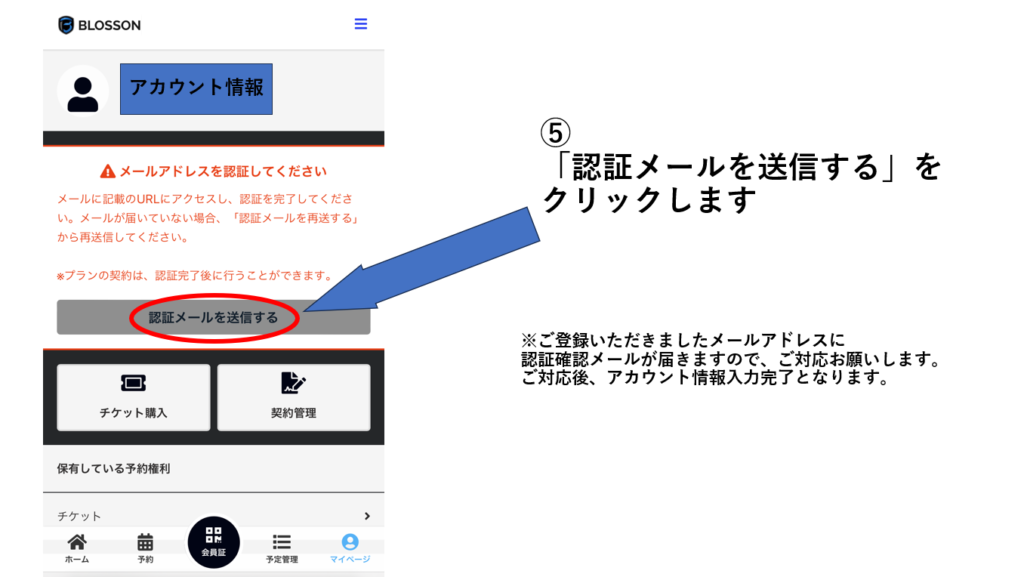Click the profile avatar icon

point(83,91)
